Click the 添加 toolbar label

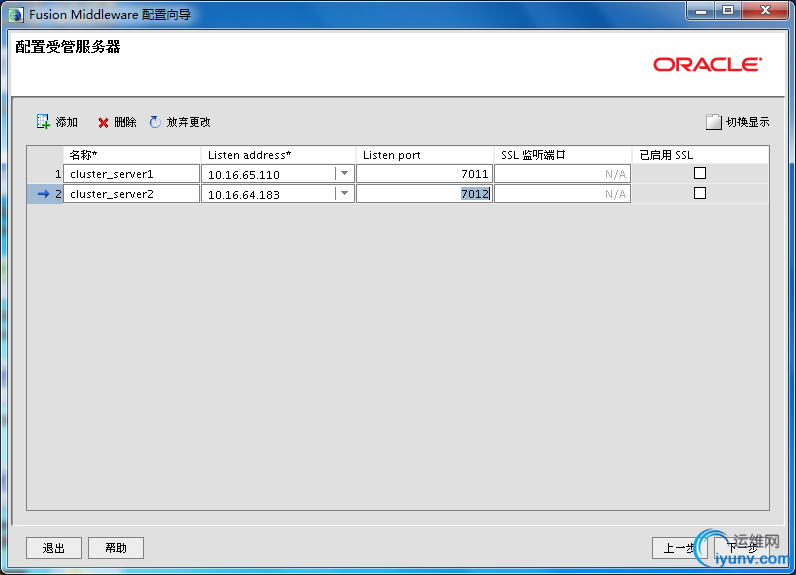[x=67, y=122]
